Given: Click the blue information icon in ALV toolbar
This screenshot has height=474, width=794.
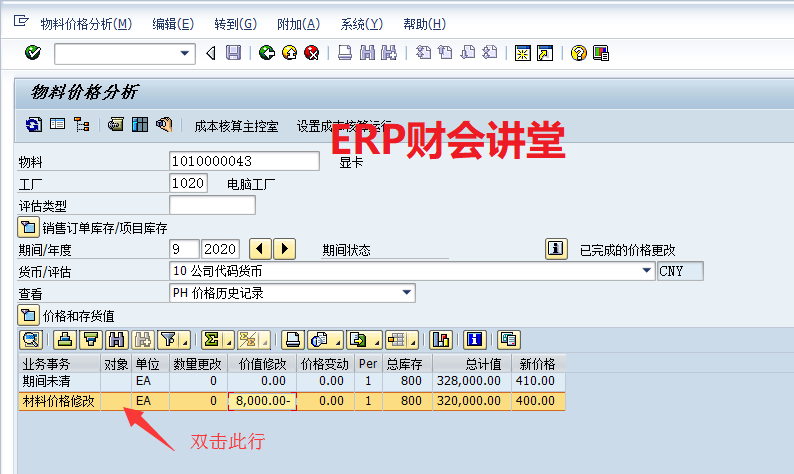Looking at the screenshot, I should (475, 339).
